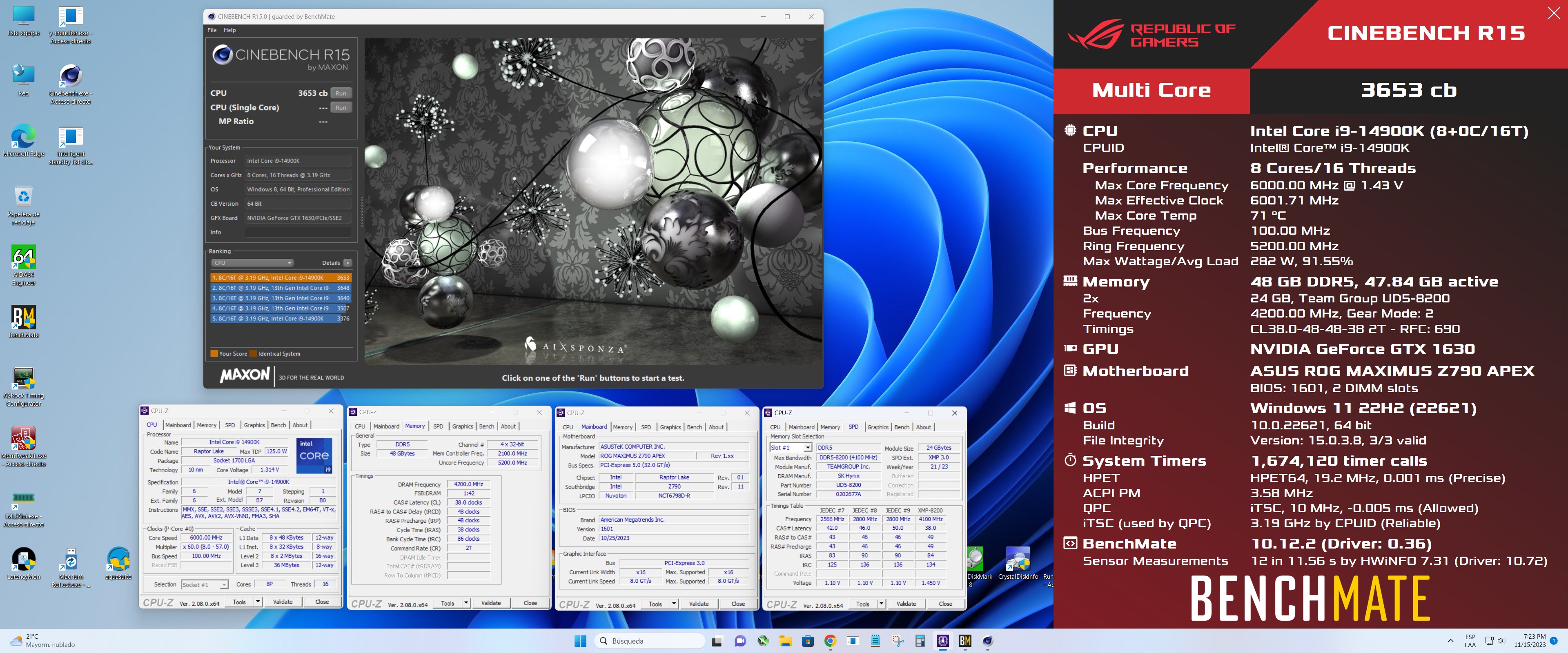Open File Explorer from the taskbar
This screenshot has height=653, width=1568.
(785, 641)
